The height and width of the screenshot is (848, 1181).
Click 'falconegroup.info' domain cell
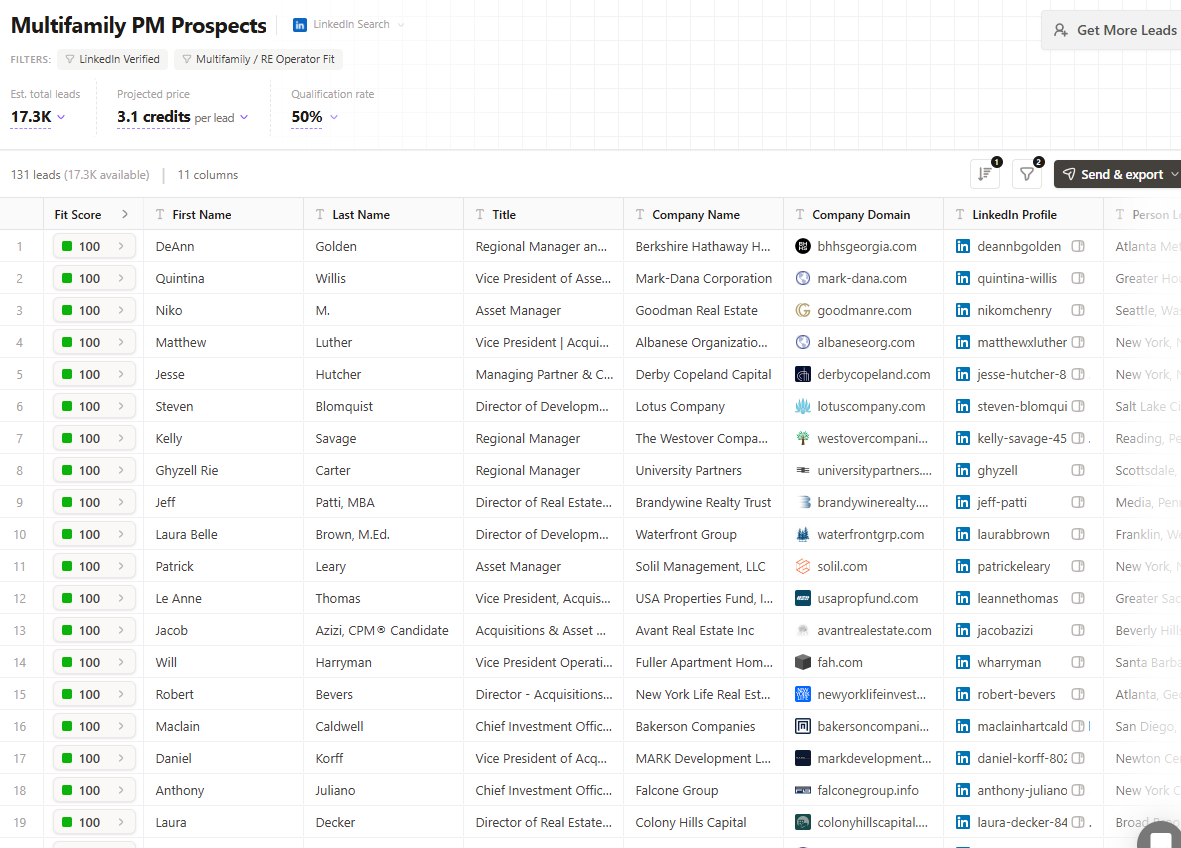[863, 790]
